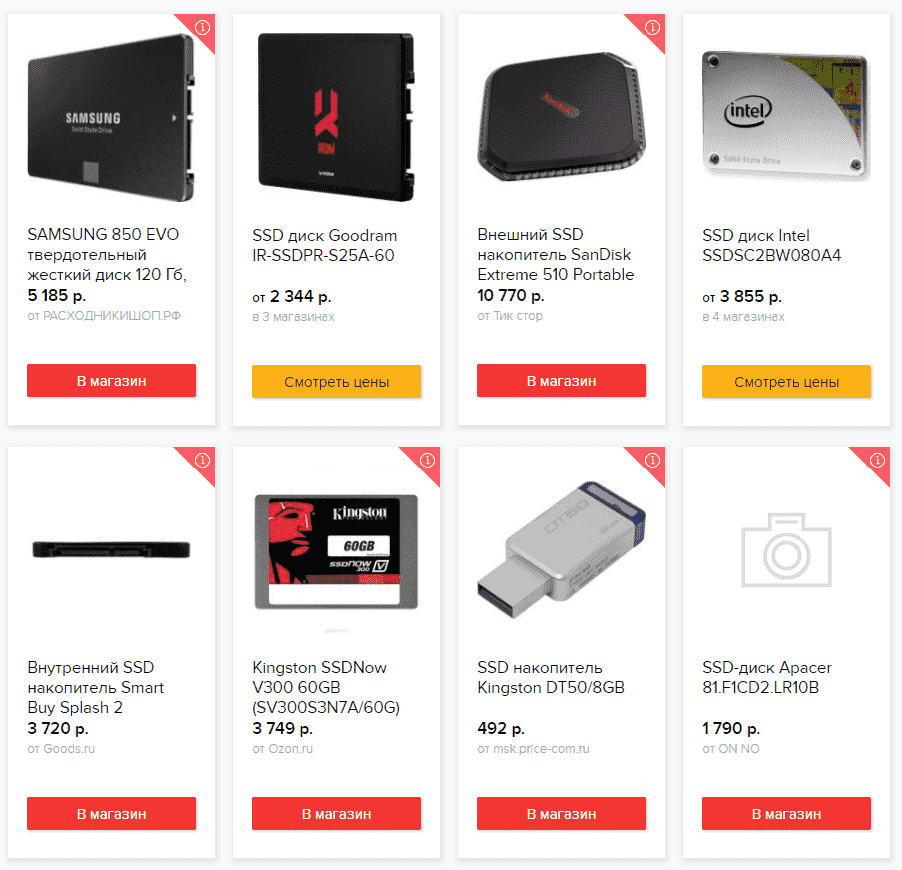
Task: Click info icon on Samsung 850 EVO card
Action: [202, 27]
